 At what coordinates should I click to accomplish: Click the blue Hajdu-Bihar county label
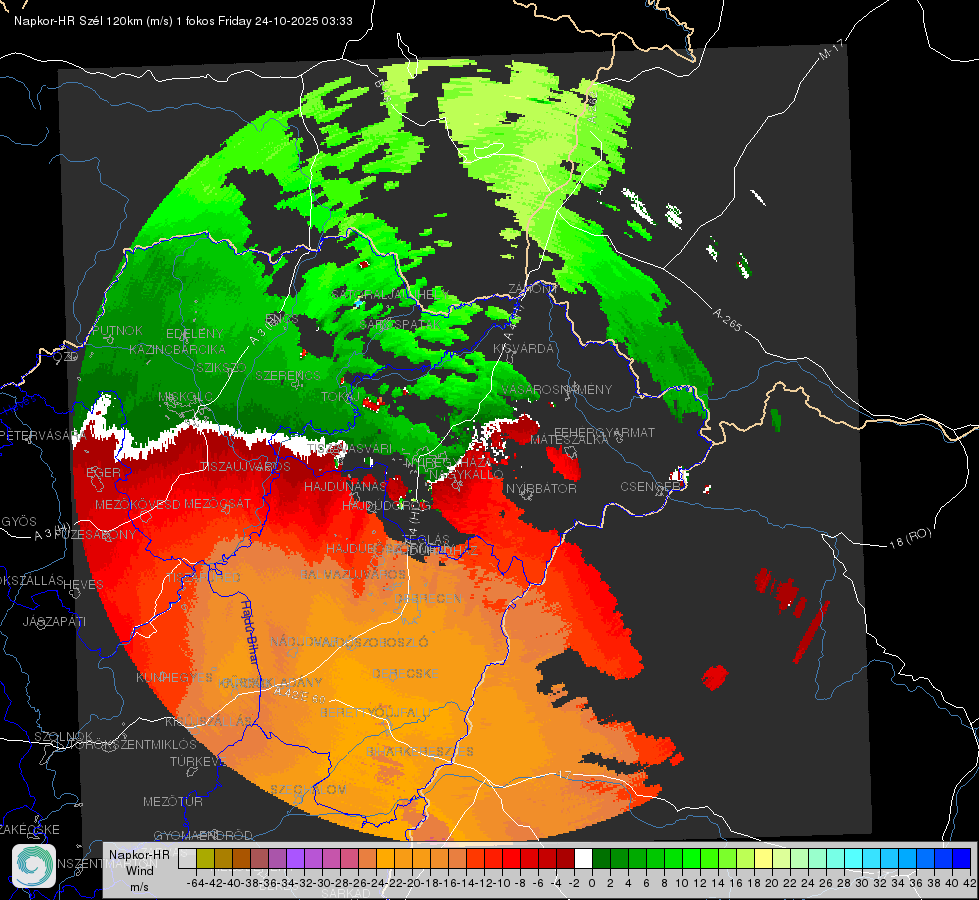click(250, 631)
